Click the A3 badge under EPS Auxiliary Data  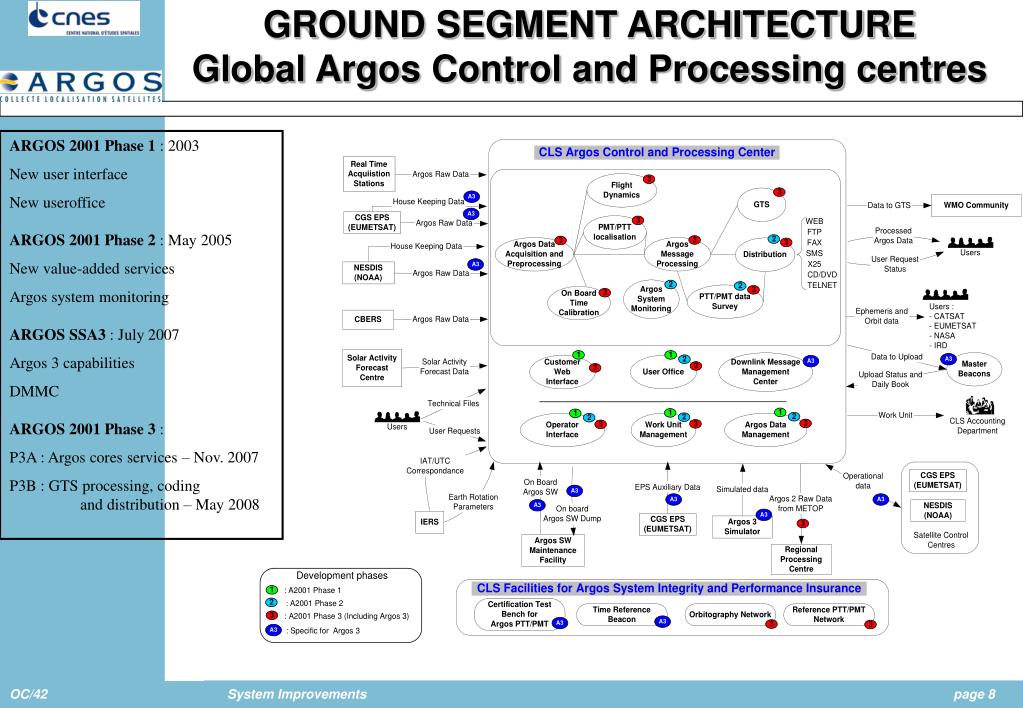pyautogui.click(x=673, y=499)
